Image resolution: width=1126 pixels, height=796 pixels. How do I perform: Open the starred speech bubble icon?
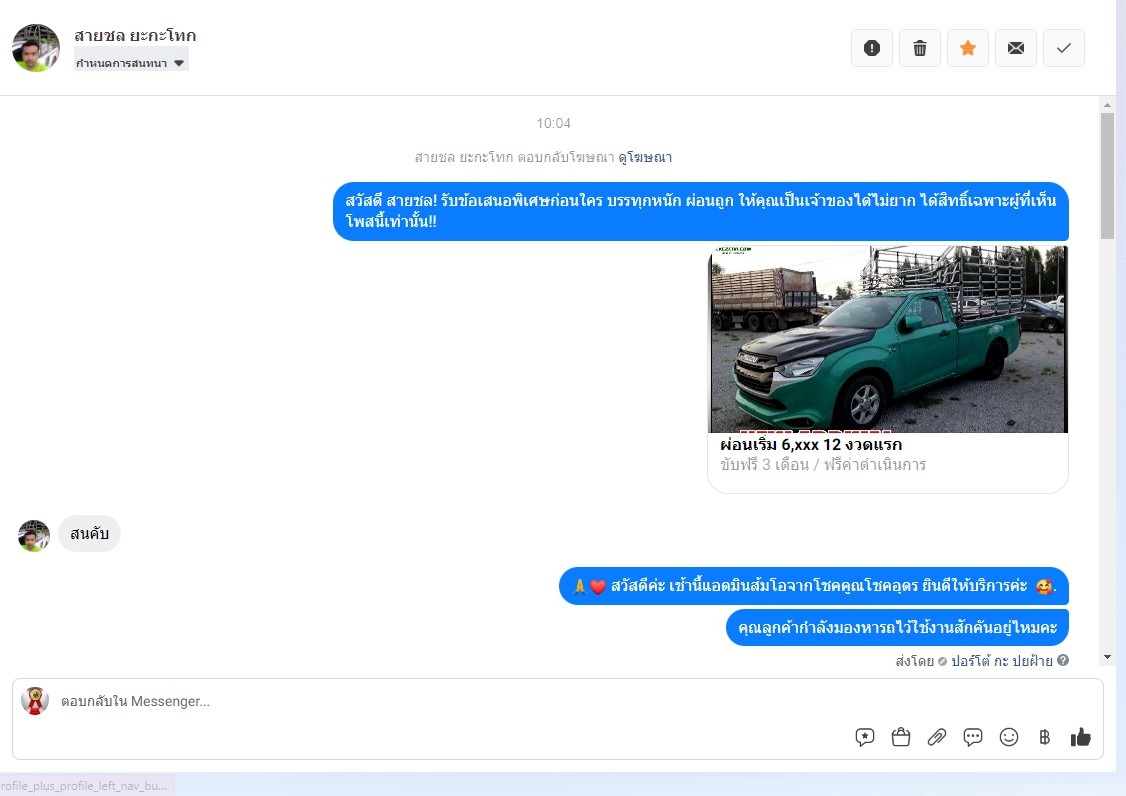pyautogui.click(x=864, y=737)
